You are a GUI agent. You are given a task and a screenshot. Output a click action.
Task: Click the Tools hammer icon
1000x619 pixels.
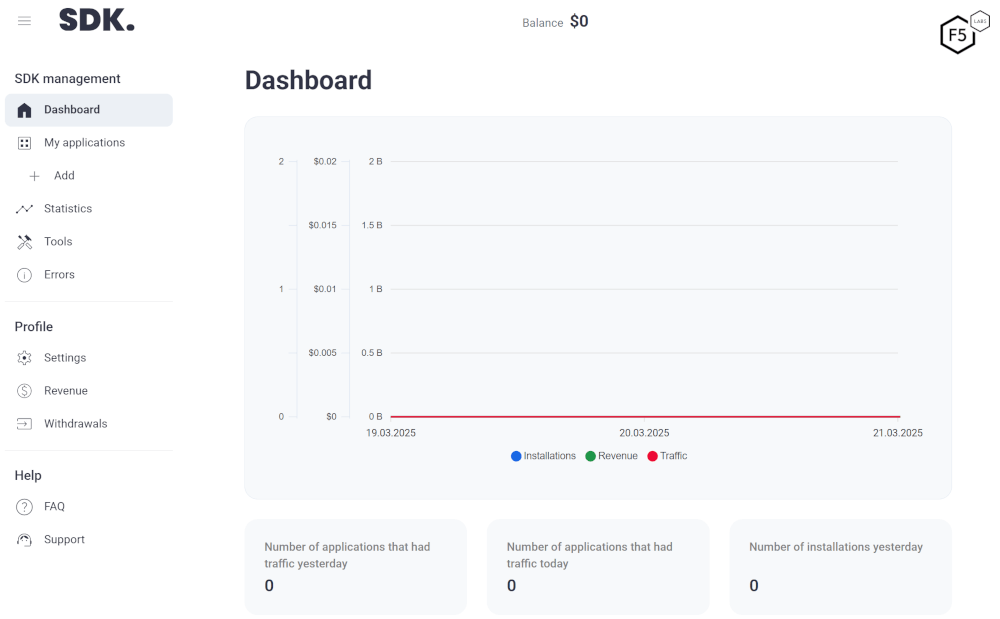(25, 242)
